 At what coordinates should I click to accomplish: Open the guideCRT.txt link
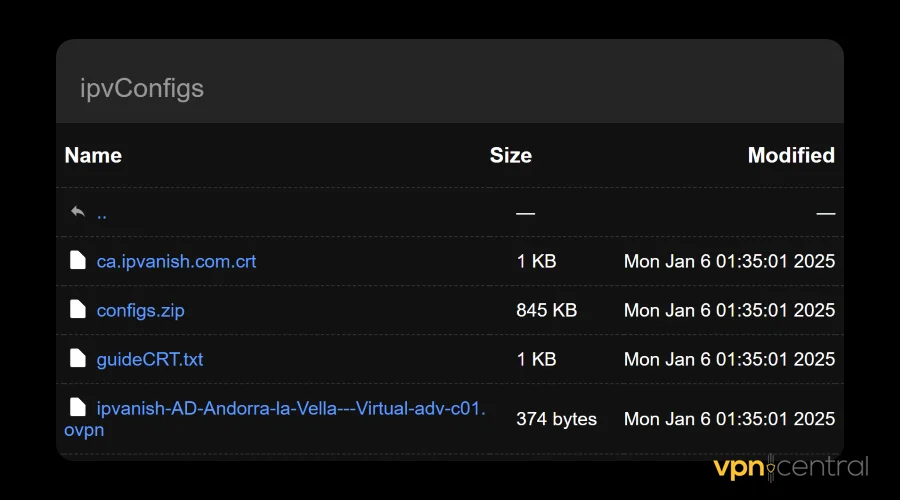(x=149, y=358)
